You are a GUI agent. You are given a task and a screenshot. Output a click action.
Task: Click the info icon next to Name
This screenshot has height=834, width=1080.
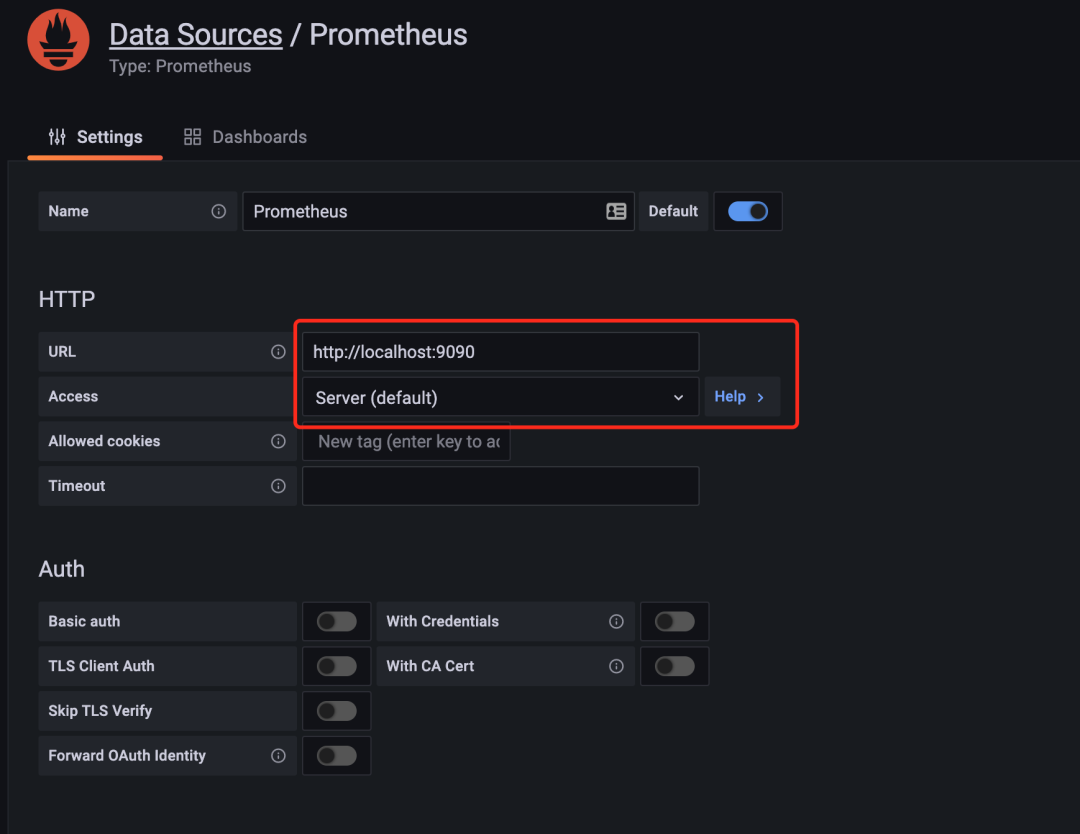tap(218, 211)
